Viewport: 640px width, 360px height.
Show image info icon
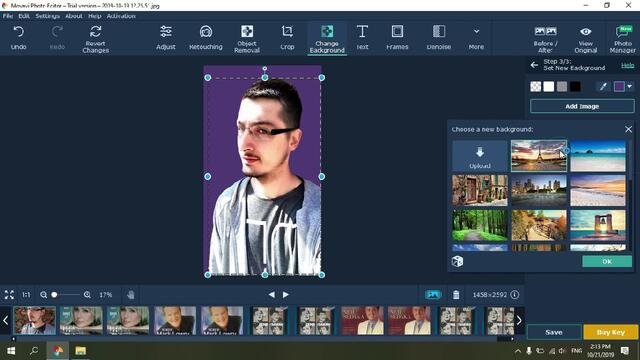(x=515, y=295)
